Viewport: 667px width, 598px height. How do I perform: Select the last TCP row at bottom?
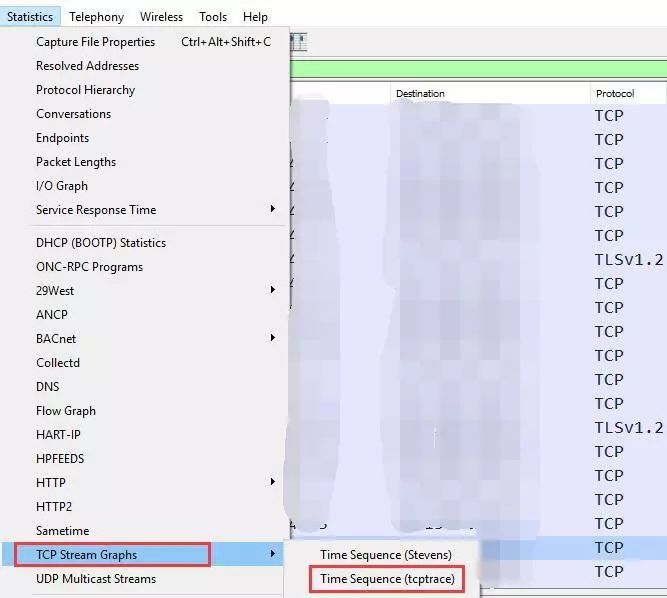point(573,572)
